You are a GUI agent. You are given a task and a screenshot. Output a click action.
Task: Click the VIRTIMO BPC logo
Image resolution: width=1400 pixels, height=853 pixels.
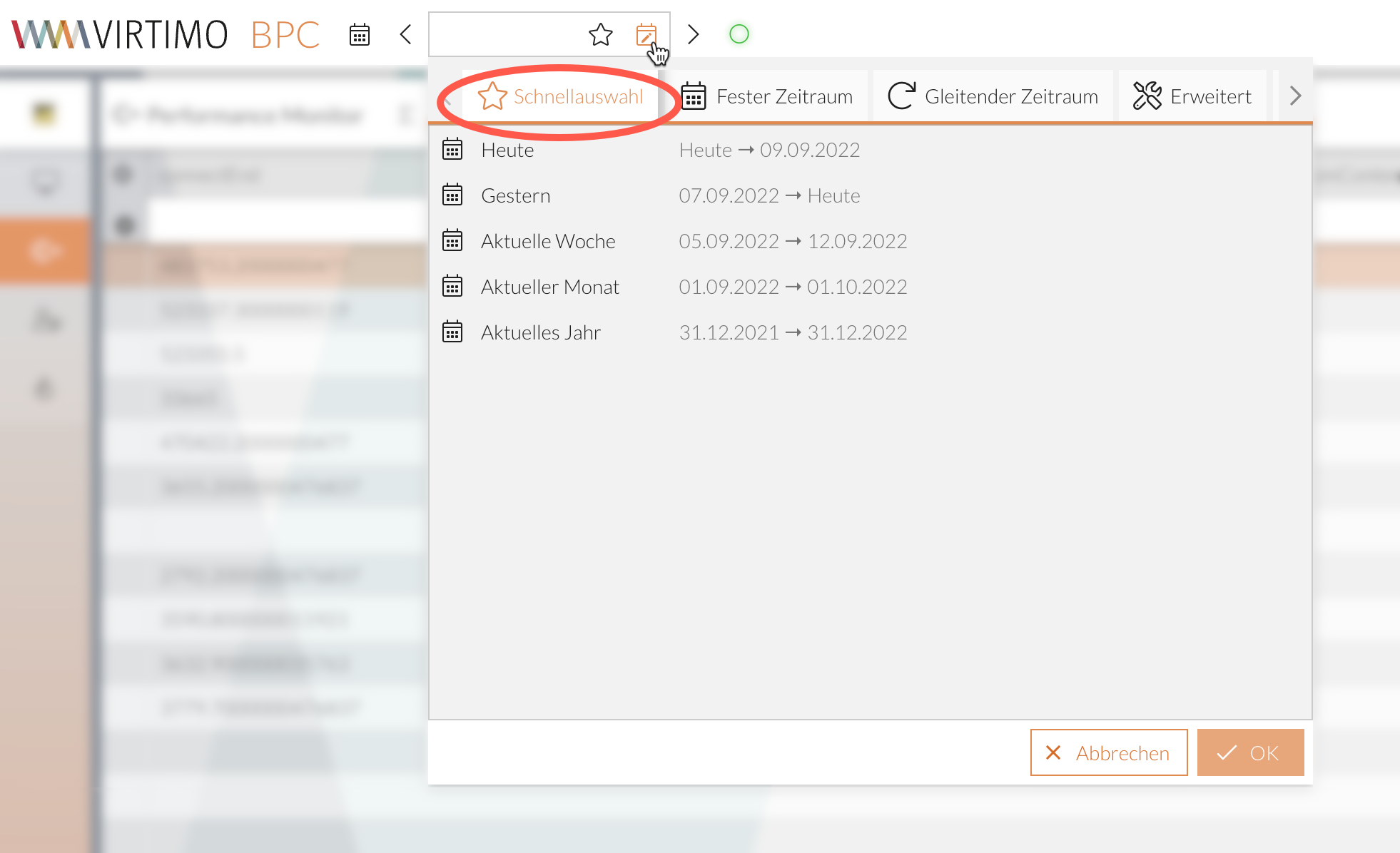click(166, 34)
